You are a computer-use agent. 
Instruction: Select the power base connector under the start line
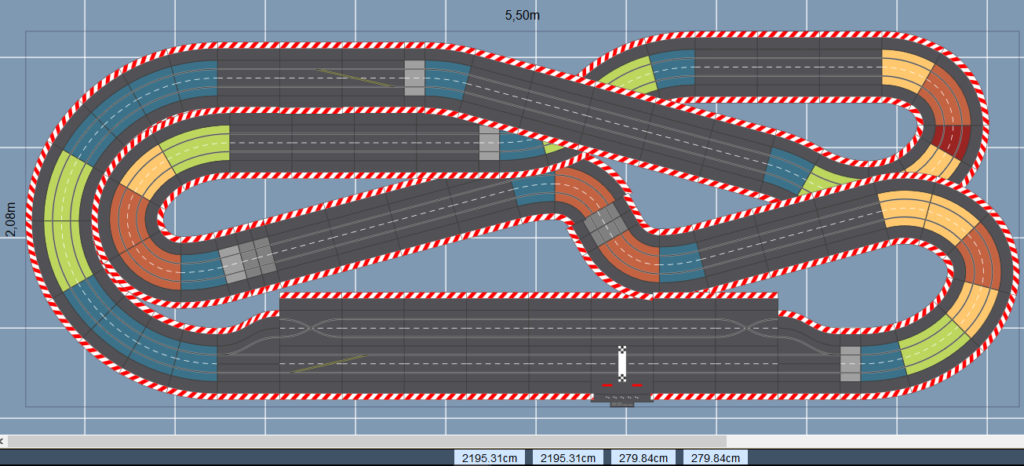(x=622, y=401)
